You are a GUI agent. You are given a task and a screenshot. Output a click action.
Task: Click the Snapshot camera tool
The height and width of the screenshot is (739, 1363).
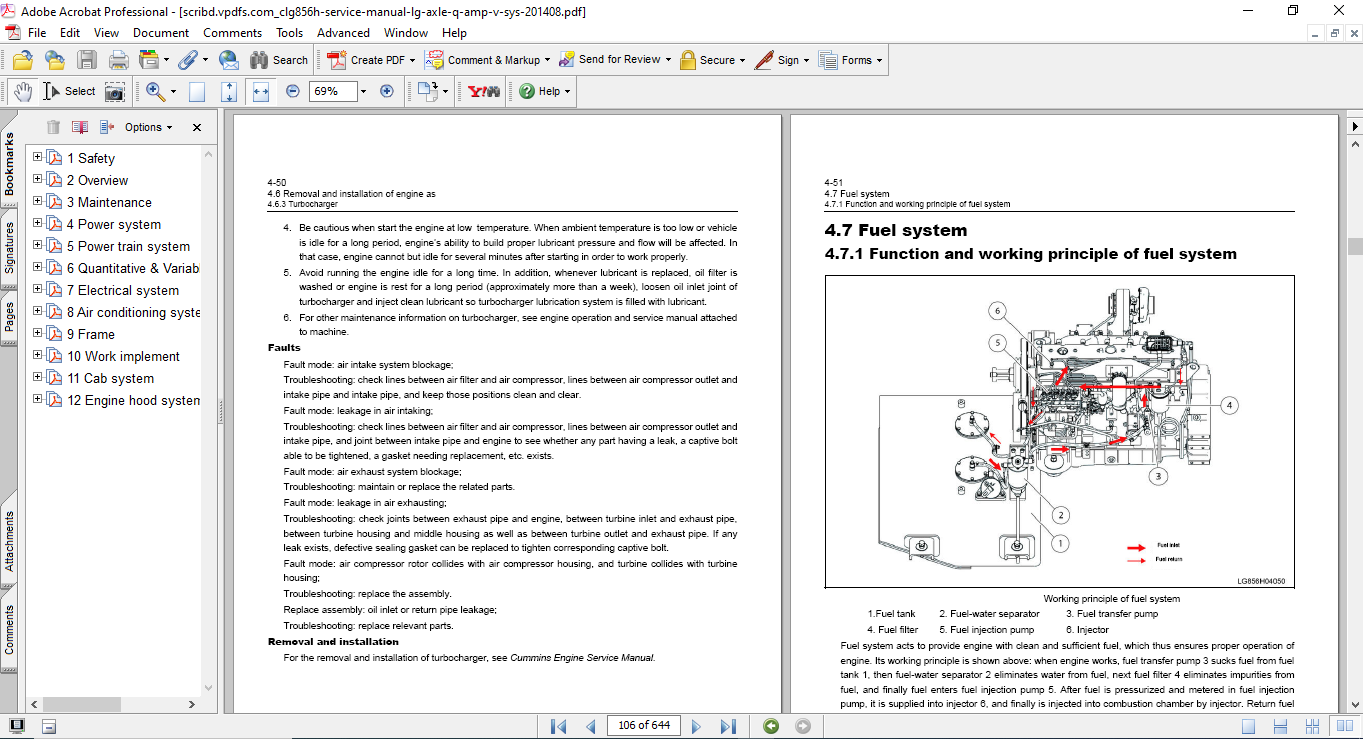tap(115, 91)
